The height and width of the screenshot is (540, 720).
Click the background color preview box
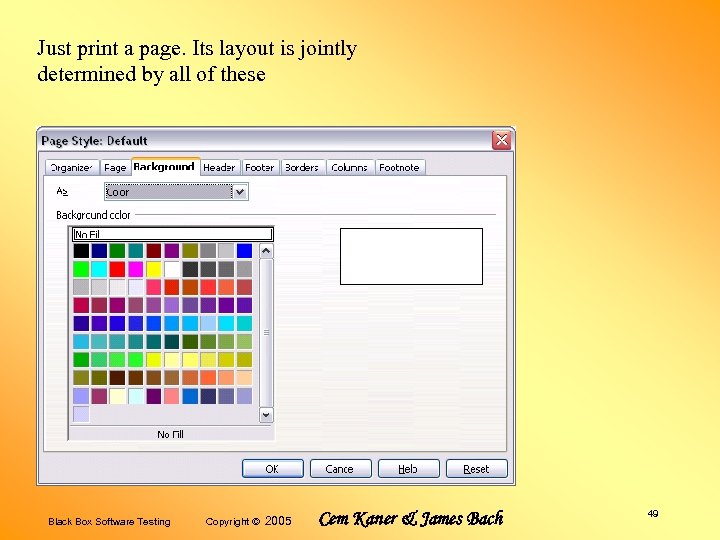[x=411, y=256]
